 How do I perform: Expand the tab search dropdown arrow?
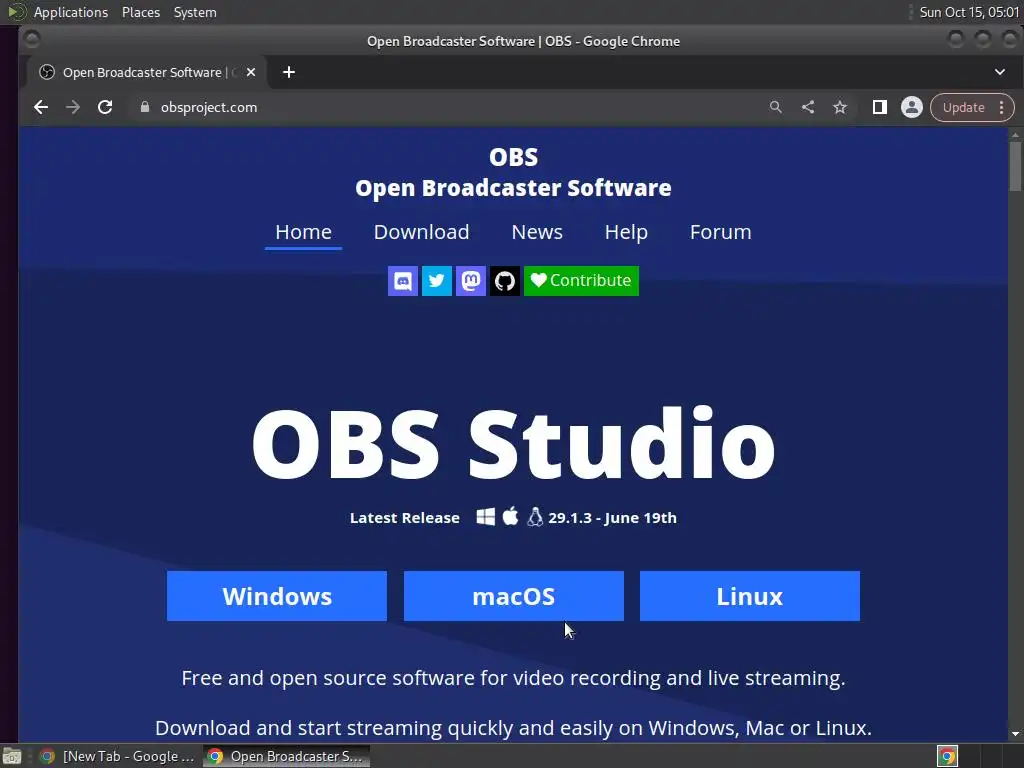(1000, 72)
